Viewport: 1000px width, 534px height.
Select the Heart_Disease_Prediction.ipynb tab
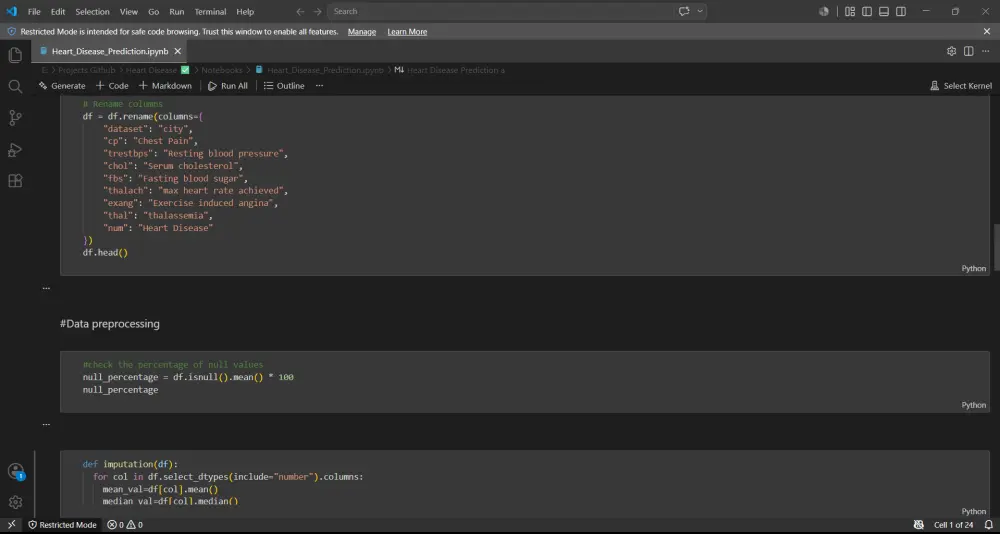click(110, 51)
